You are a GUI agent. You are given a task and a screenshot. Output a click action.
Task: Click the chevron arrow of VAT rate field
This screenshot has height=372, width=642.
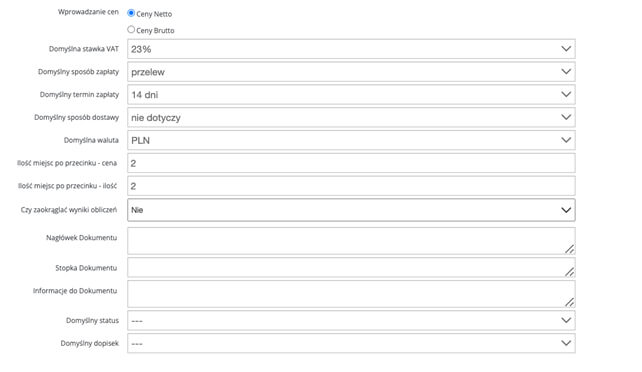point(566,49)
